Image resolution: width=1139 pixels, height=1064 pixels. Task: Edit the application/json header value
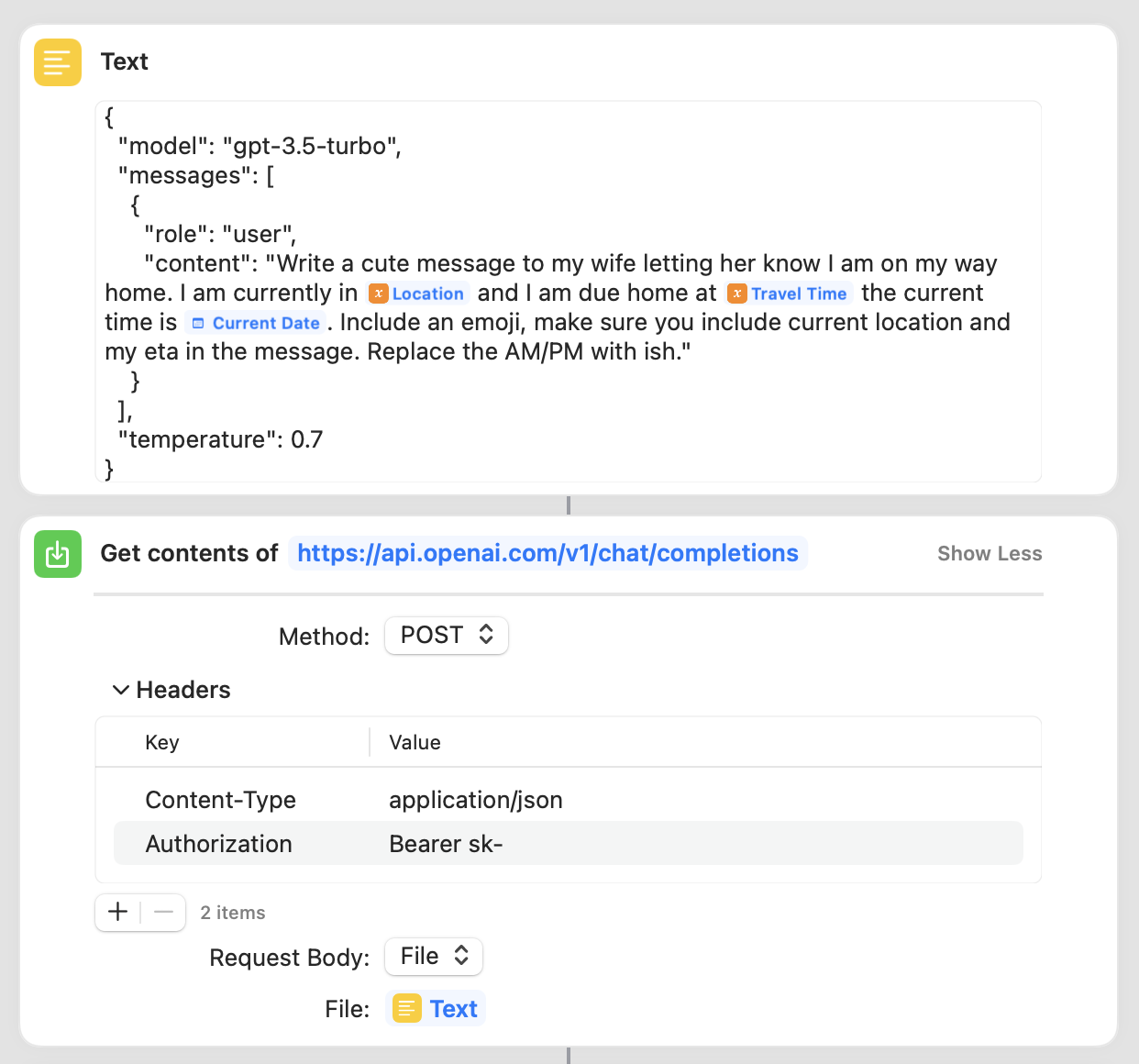pyautogui.click(x=475, y=800)
